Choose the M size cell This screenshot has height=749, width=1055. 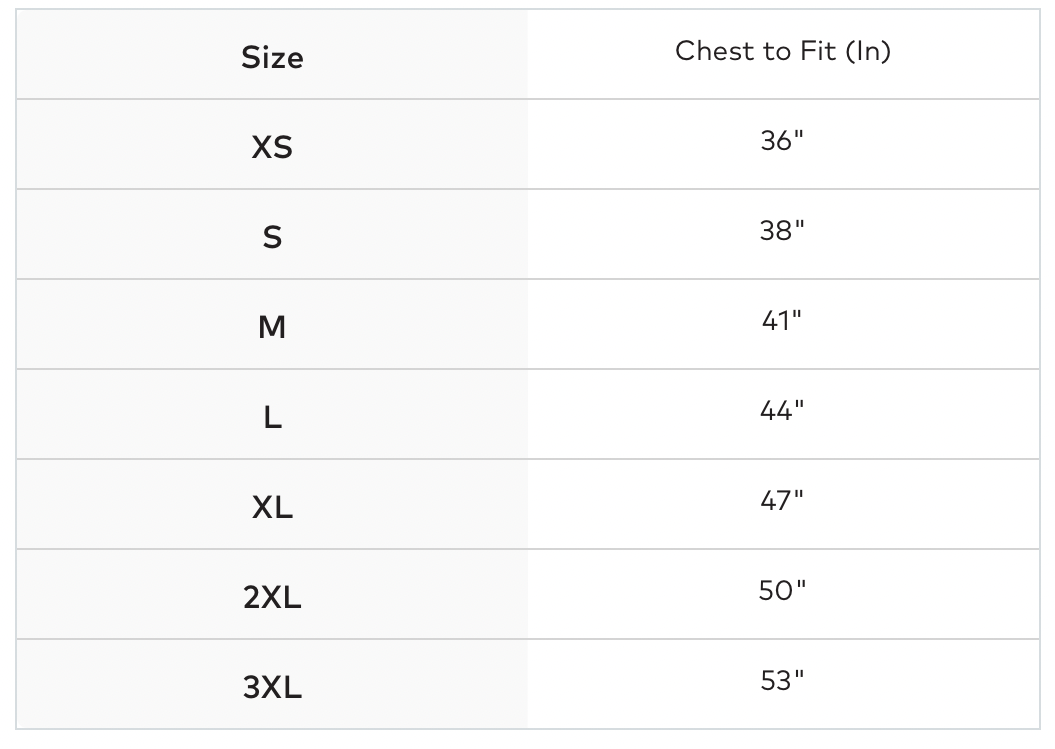[x=272, y=328]
